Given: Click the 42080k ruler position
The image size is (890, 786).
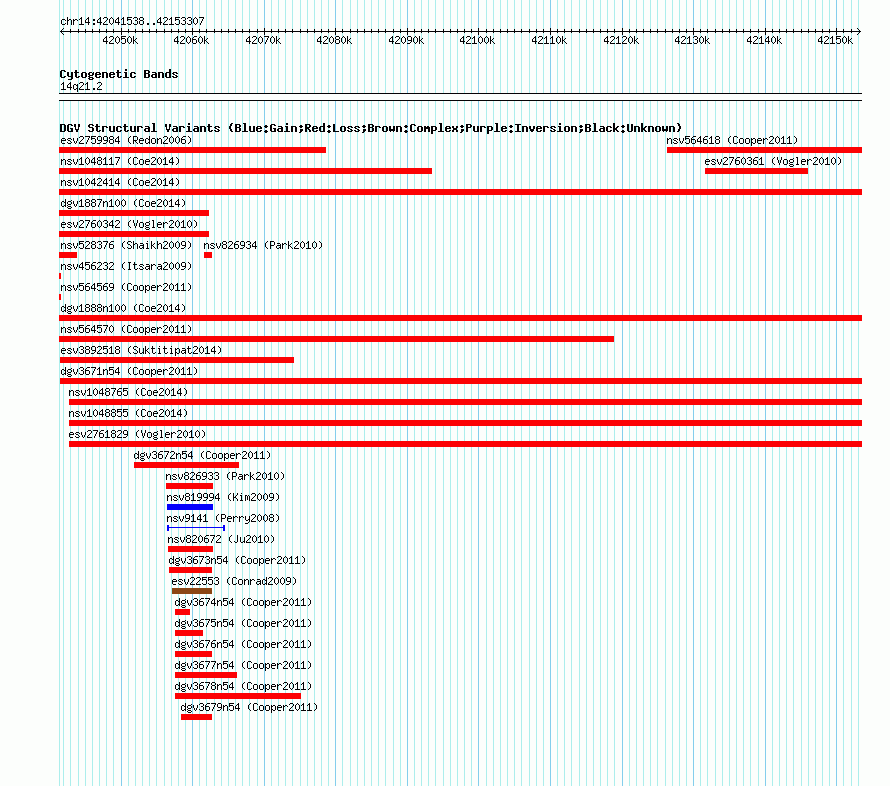Looking at the screenshot, I should 334,40.
